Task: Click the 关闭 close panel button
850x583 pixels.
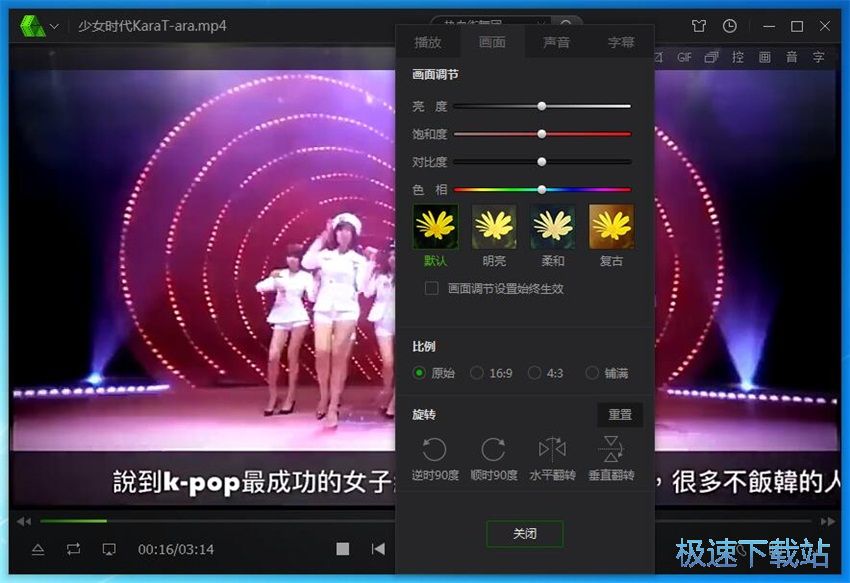Action: point(525,534)
